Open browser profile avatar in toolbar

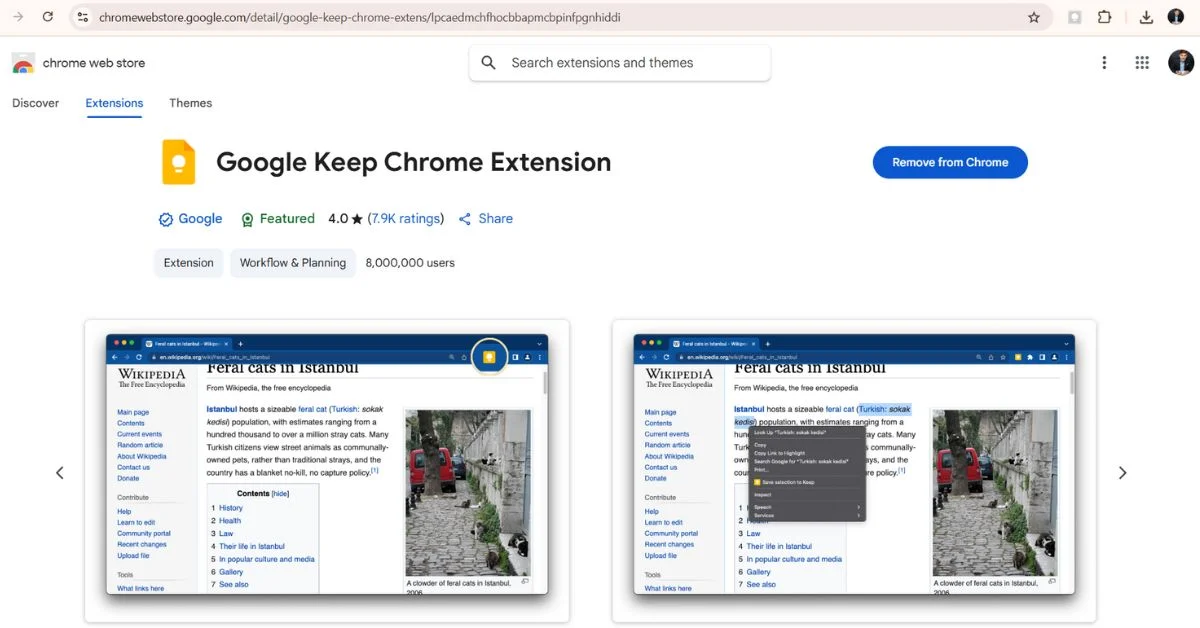point(1176,17)
